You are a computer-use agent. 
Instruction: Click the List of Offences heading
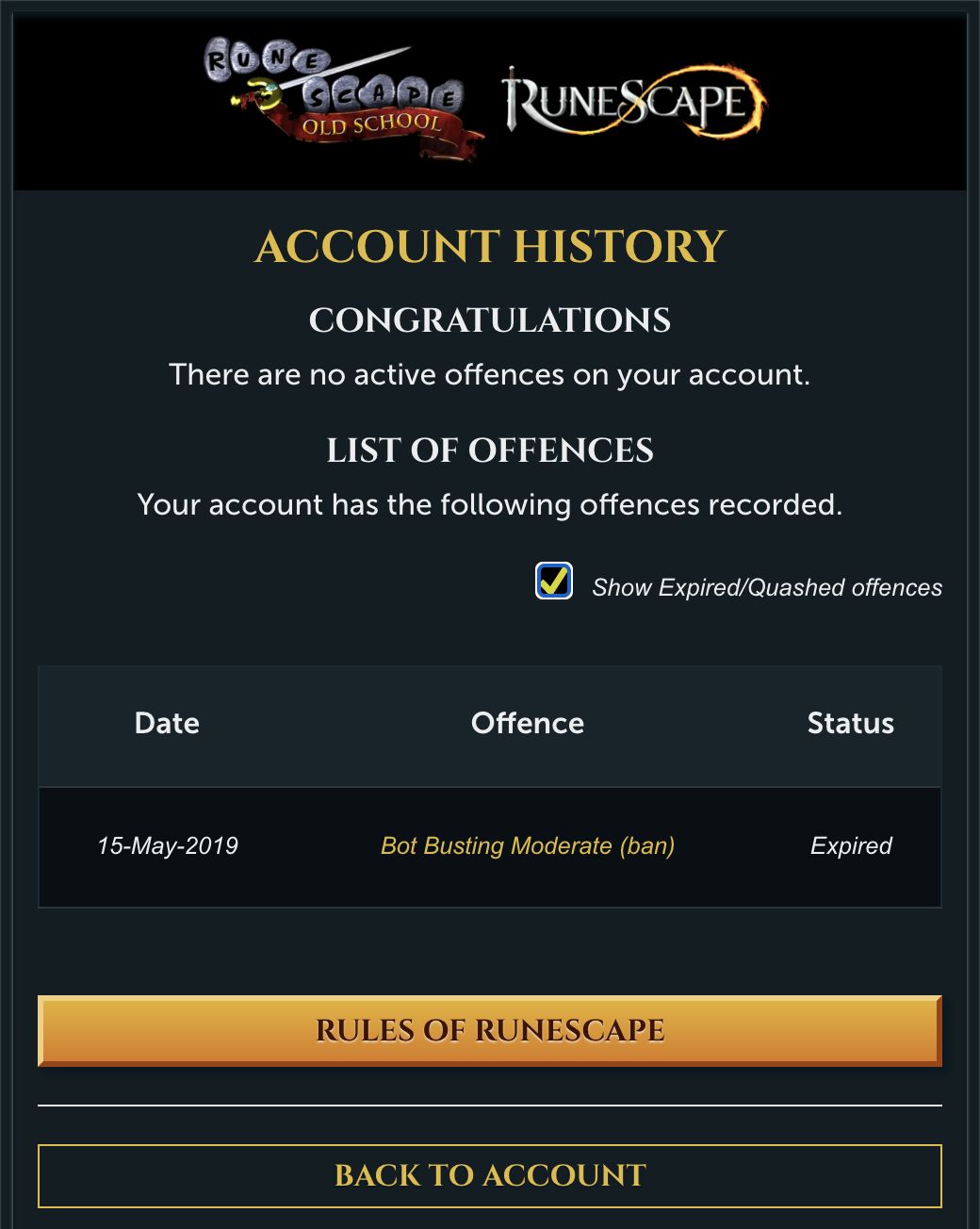tap(490, 451)
